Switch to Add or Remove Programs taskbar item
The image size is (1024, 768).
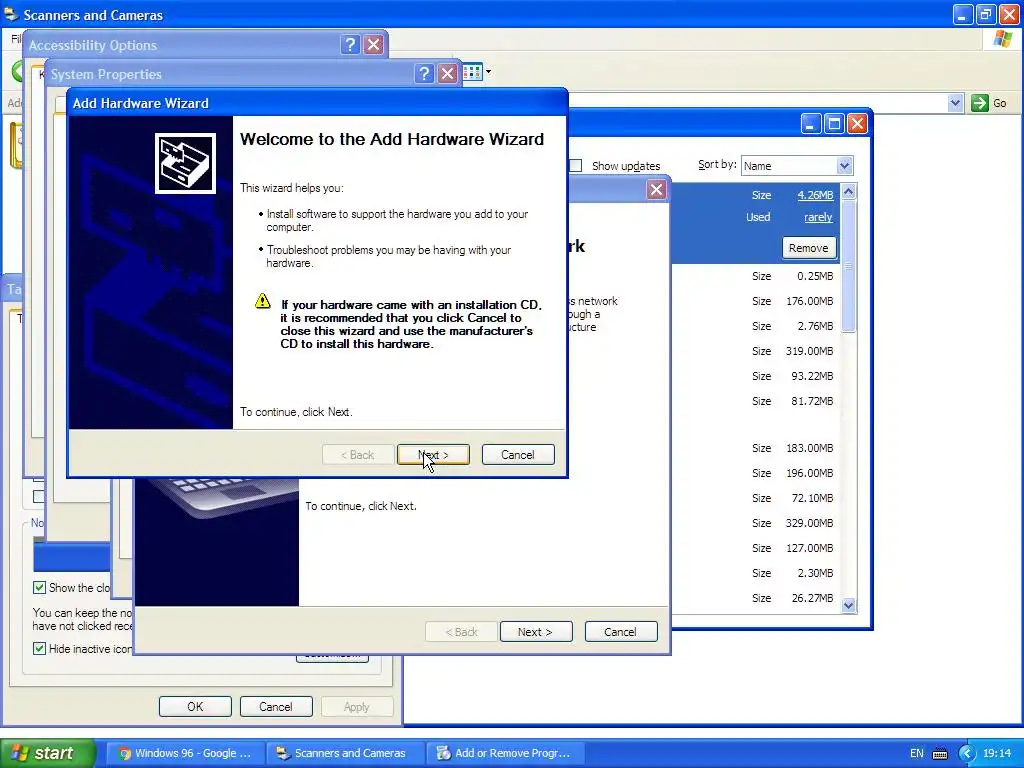point(506,753)
